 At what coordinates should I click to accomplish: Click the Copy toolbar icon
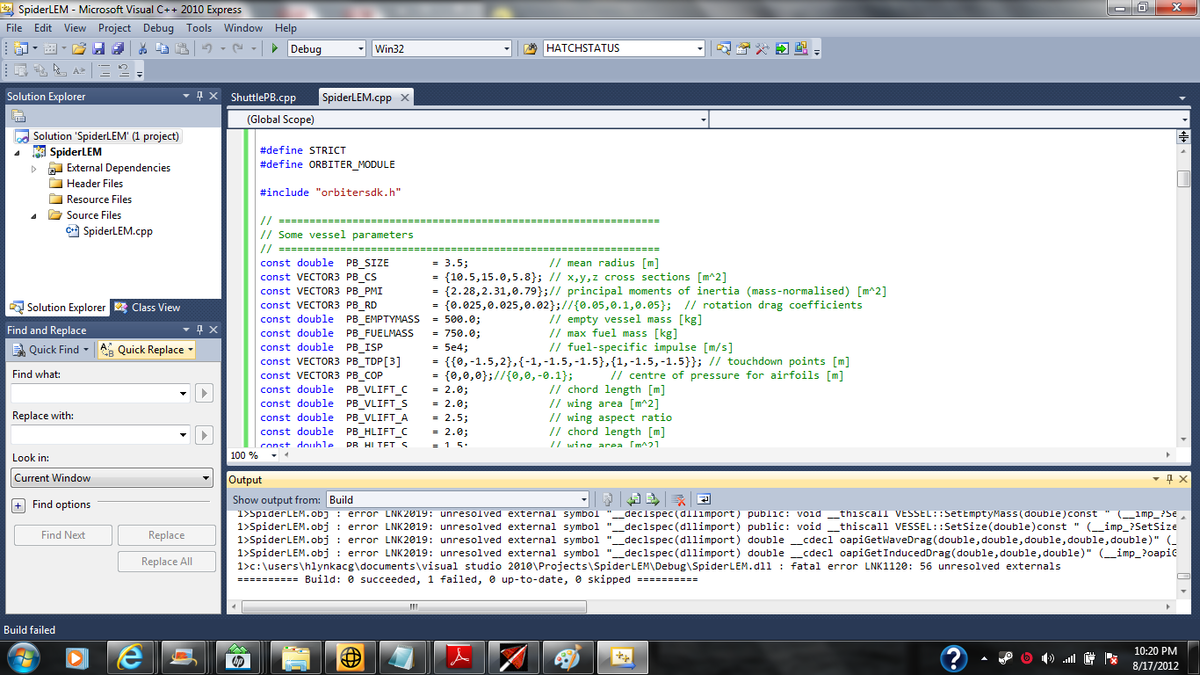[x=163, y=48]
